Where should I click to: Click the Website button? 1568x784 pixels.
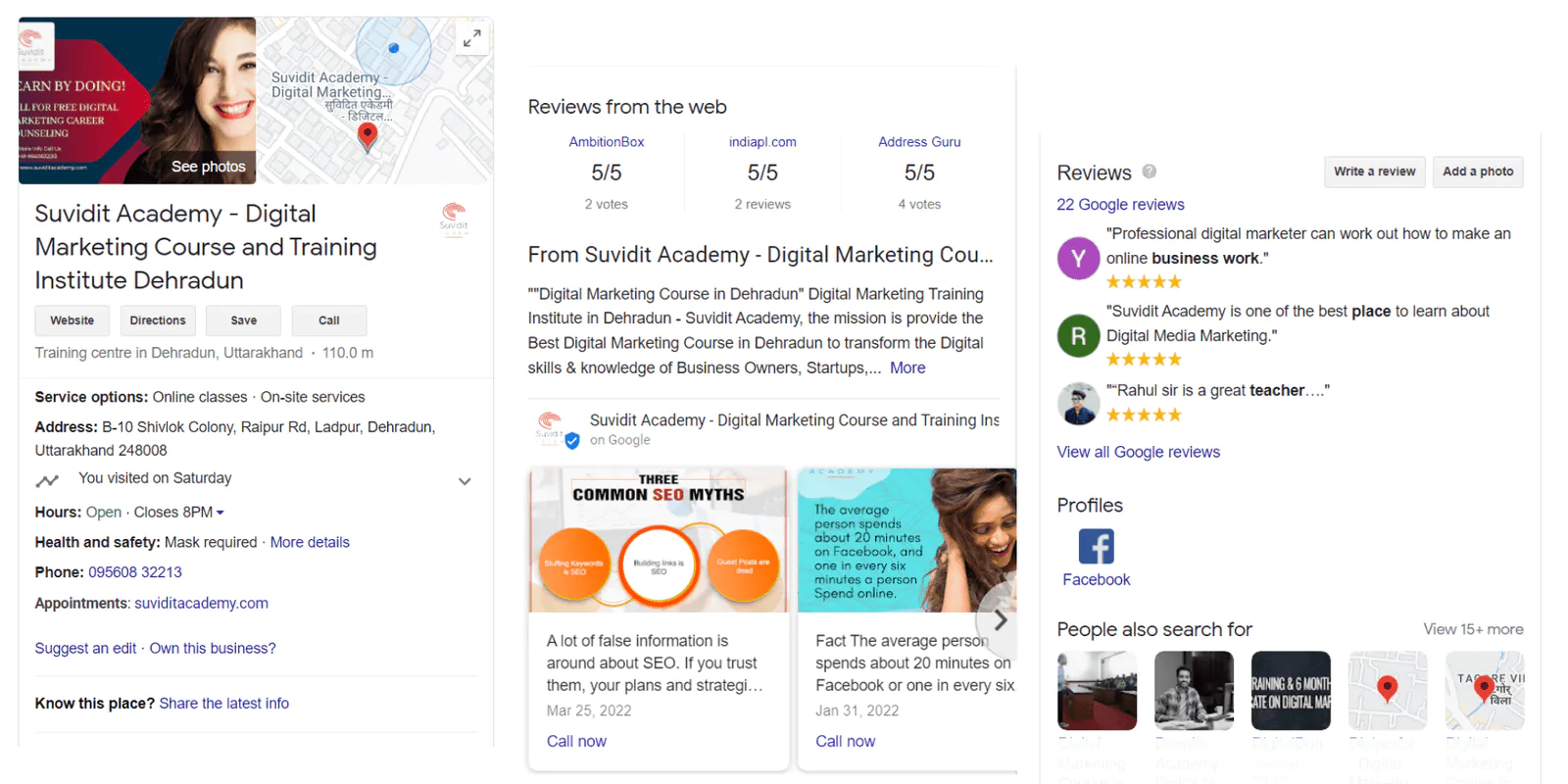pyautogui.click(x=73, y=320)
